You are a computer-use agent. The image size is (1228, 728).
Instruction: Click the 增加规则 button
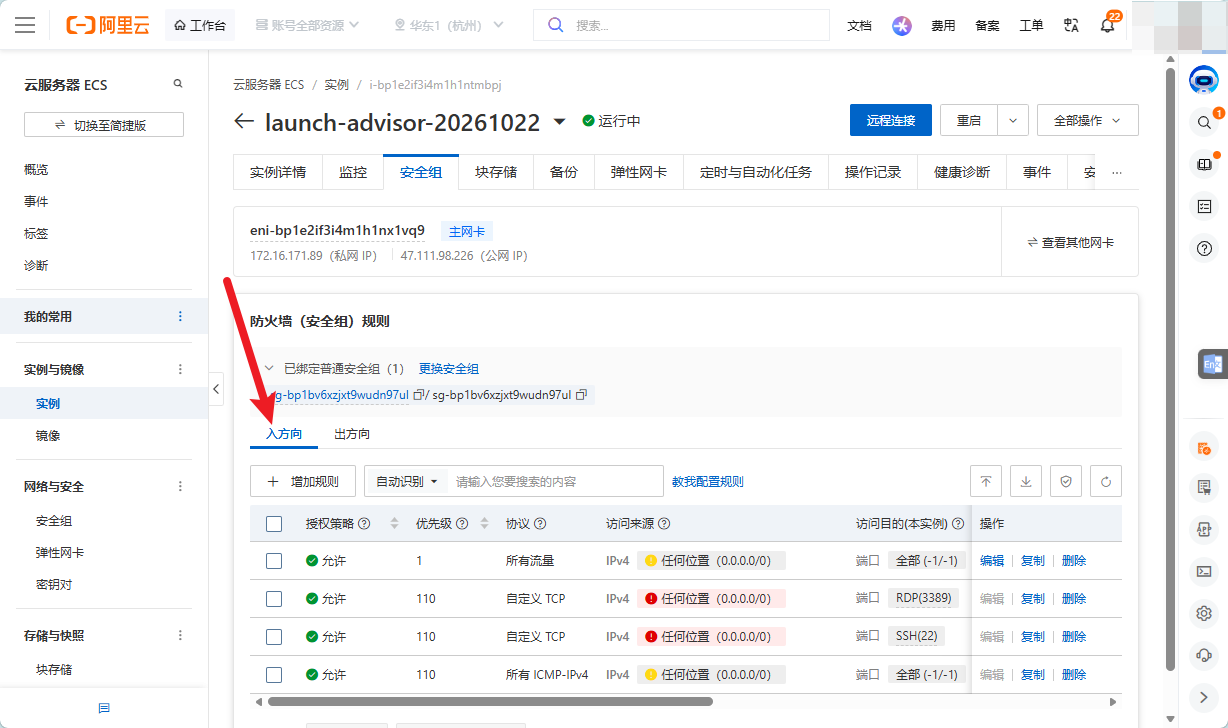click(x=303, y=481)
